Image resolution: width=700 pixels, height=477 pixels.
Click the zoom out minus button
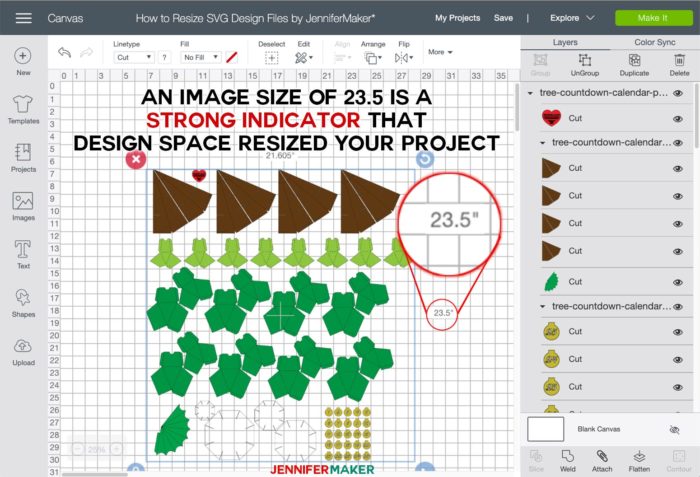[x=78, y=449]
